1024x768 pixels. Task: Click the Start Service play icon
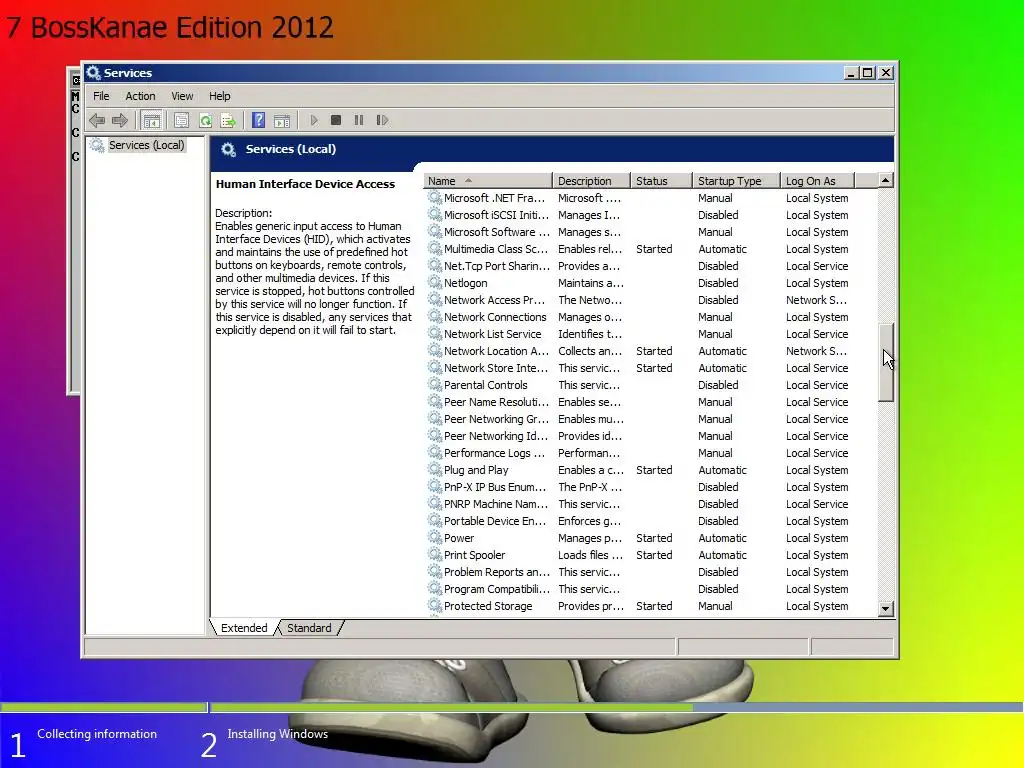pos(314,120)
